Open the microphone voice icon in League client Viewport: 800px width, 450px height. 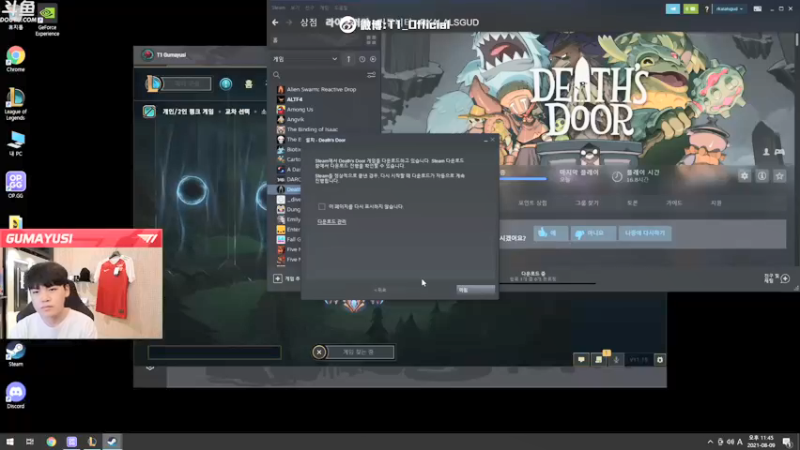(x=616, y=360)
